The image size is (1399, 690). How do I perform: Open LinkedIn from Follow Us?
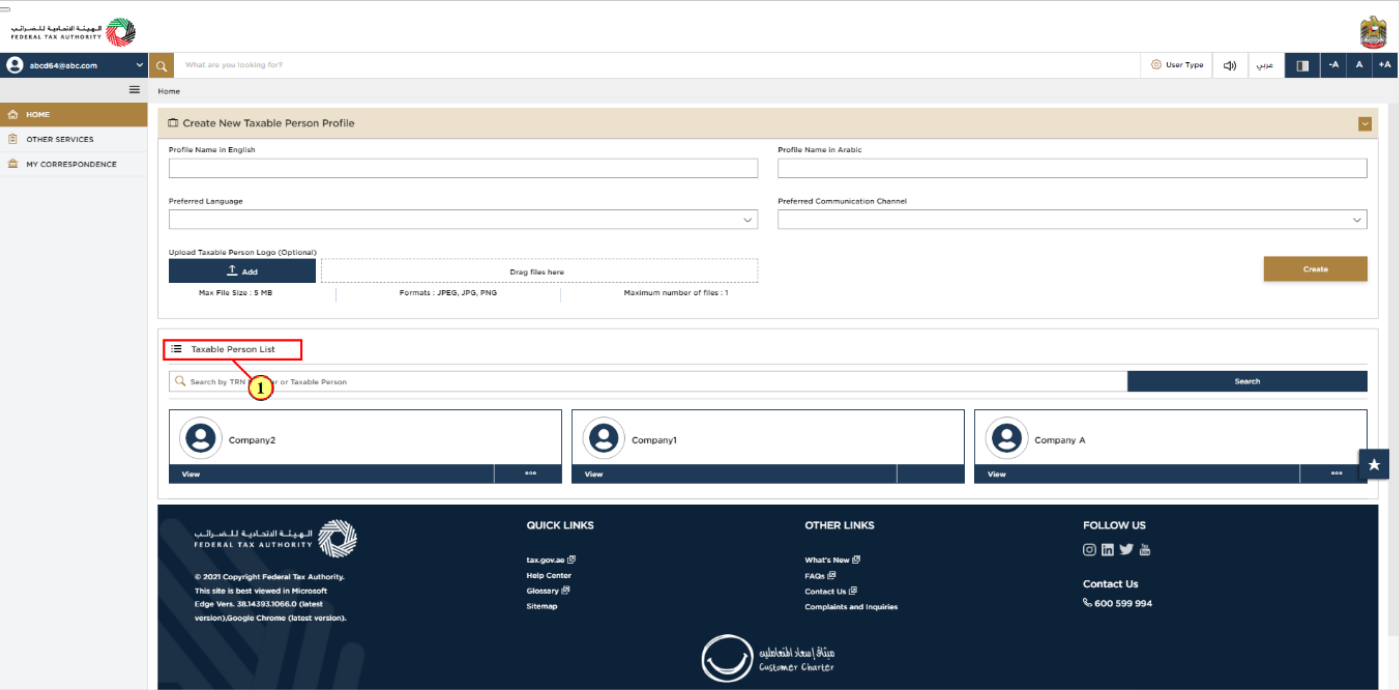(x=1108, y=549)
